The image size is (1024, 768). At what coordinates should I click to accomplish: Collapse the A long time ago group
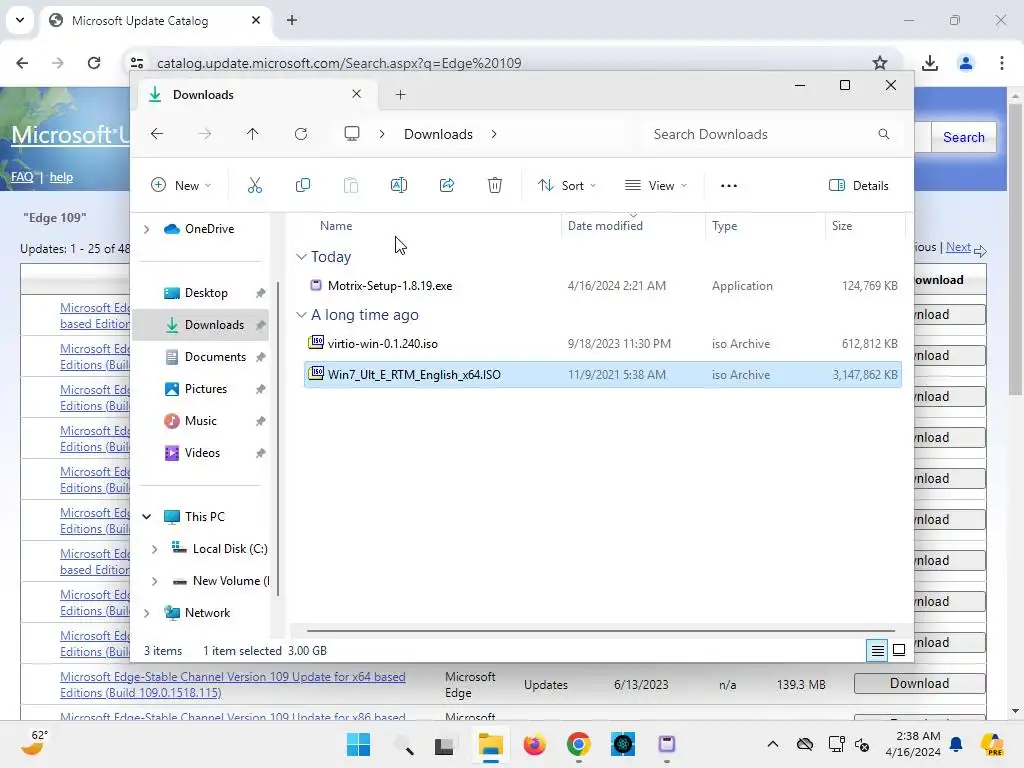(x=301, y=315)
